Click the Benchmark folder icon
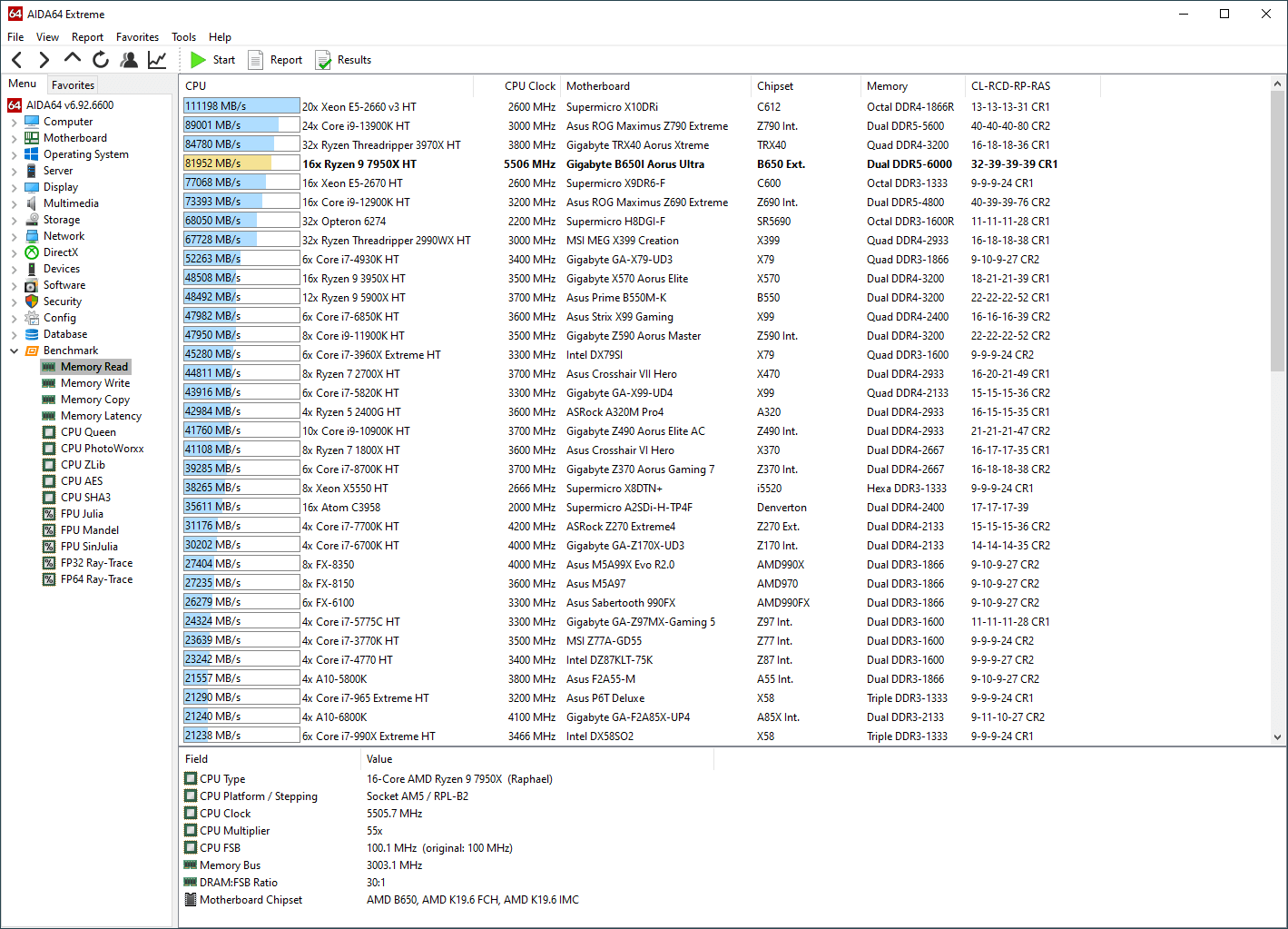Screen dimensions: 1288x929 [33, 351]
